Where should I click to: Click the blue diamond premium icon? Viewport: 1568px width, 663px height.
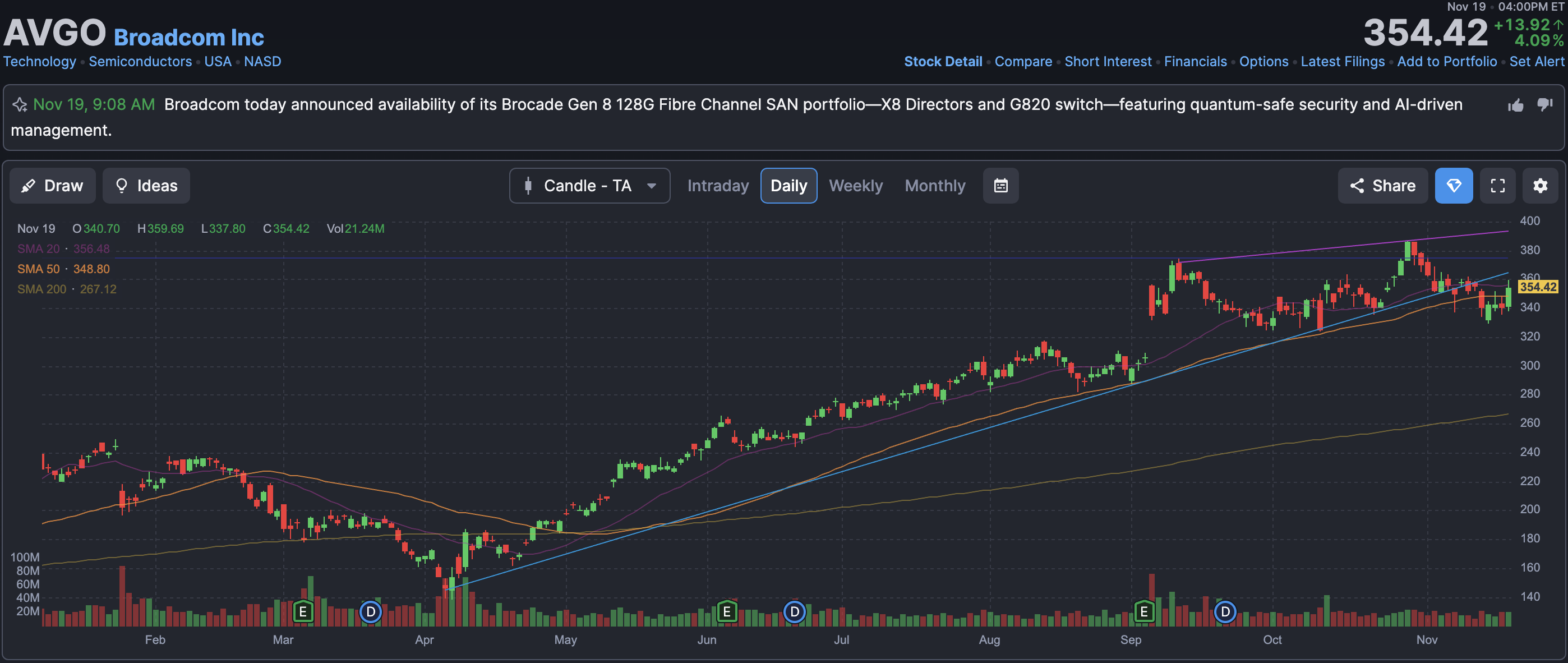coord(1454,186)
